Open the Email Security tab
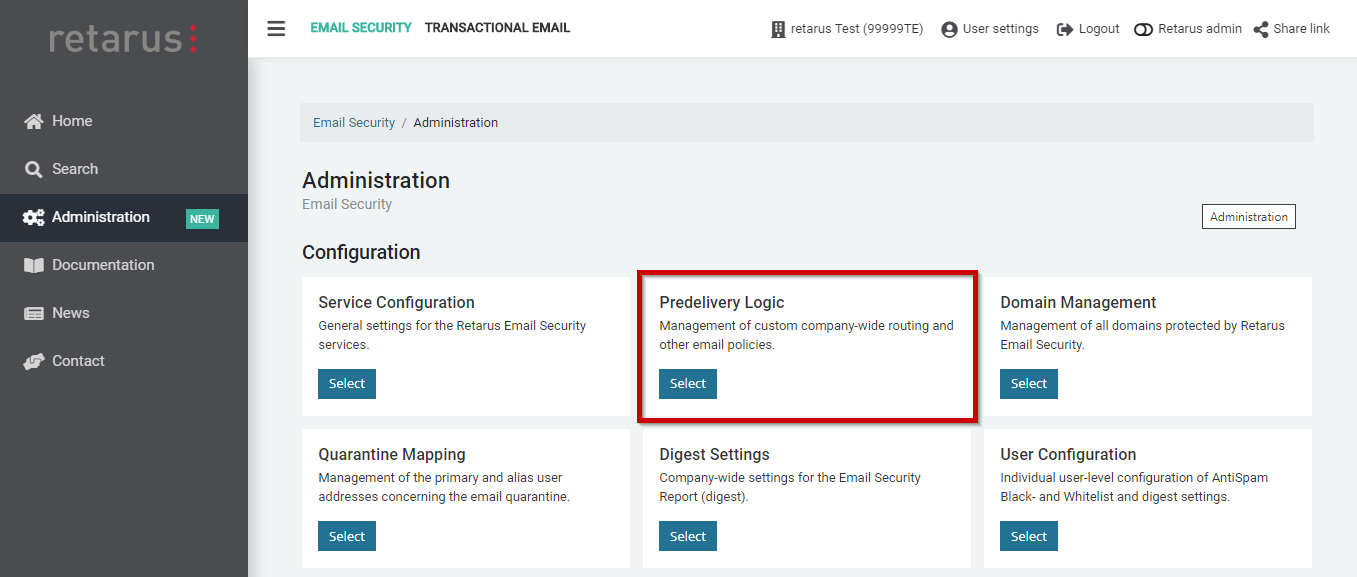The width and height of the screenshot is (1357, 577). [x=360, y=28]
